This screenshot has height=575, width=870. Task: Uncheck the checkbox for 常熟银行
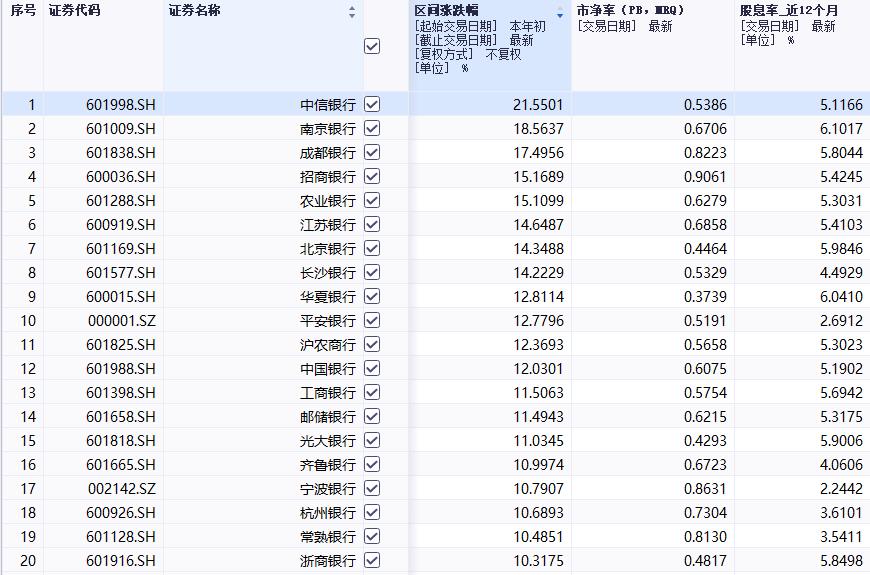[372, 536]
